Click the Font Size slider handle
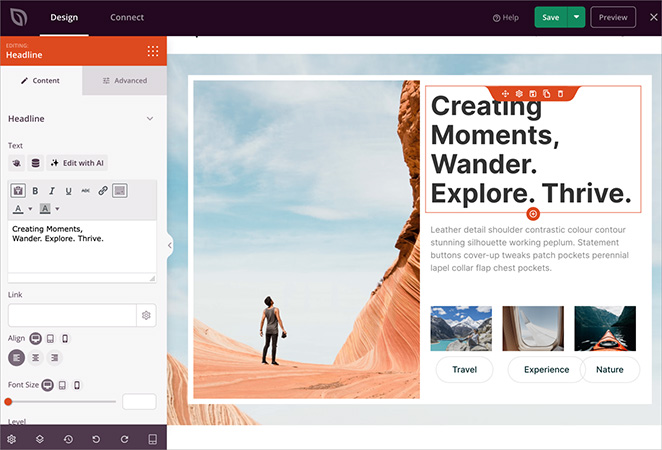Image resolution: width=662 pixels, height=450 pixels. pos(9,401)
